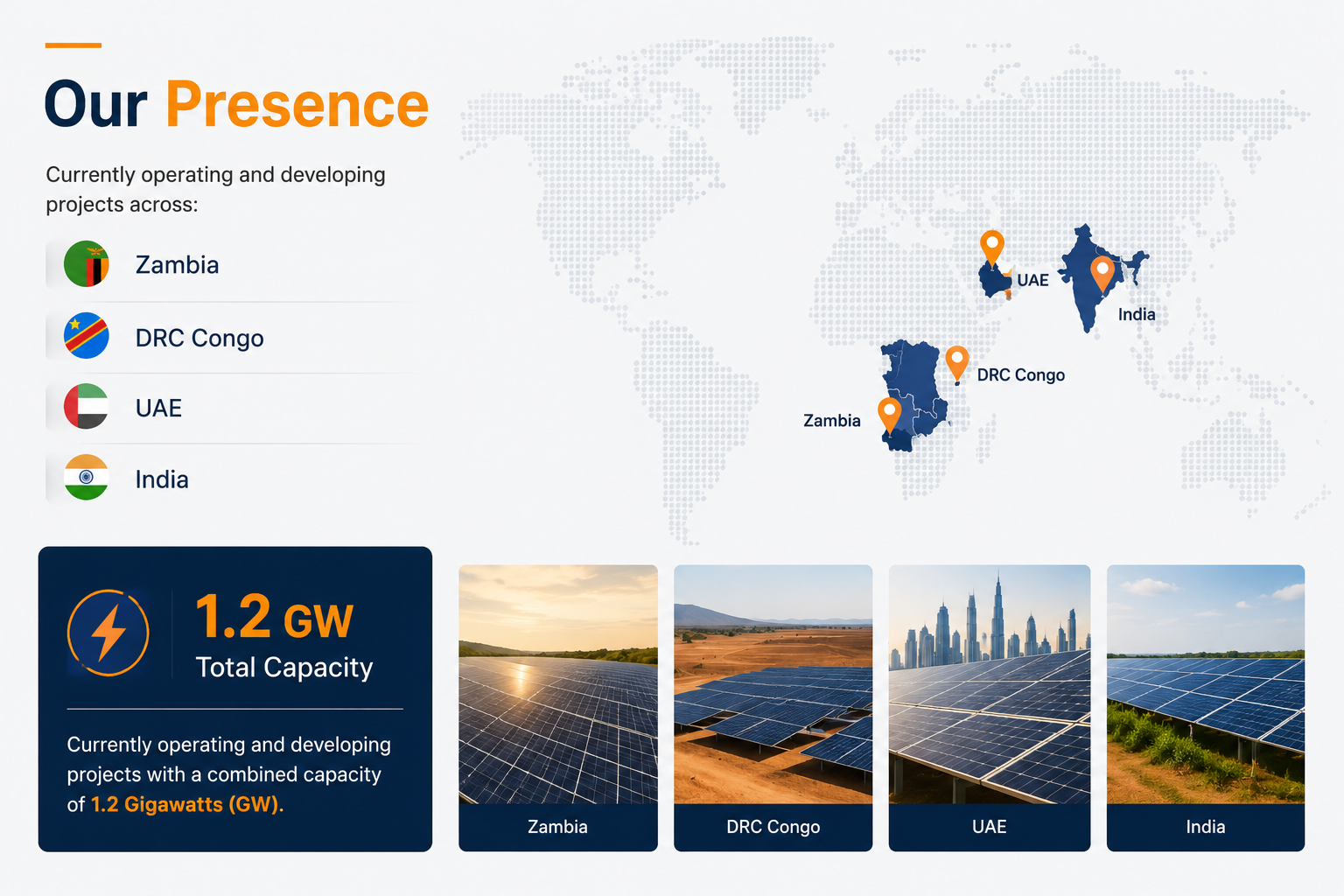Click the 'Our Presence' heading
This screenshot has width=1344, height=896.
click(236, 105)
